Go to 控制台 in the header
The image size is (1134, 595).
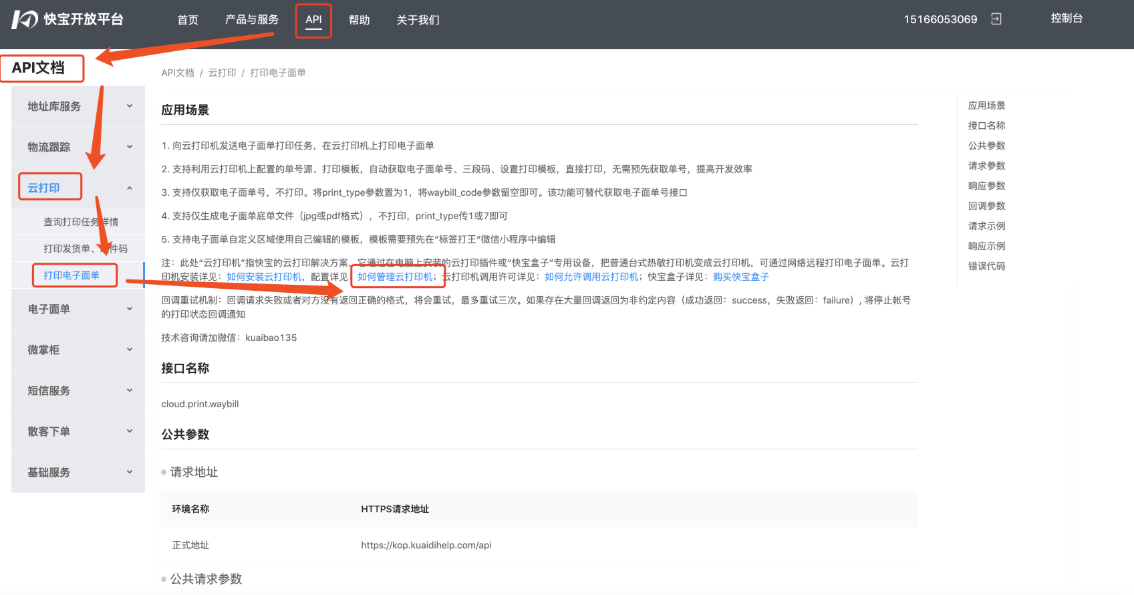1066,18
